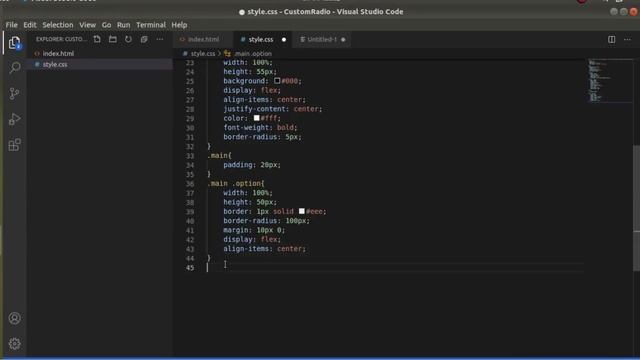The width and height of the screenshot is (640, 360).
Task: Open the Selection menu
Action: [x=58, y=25]
